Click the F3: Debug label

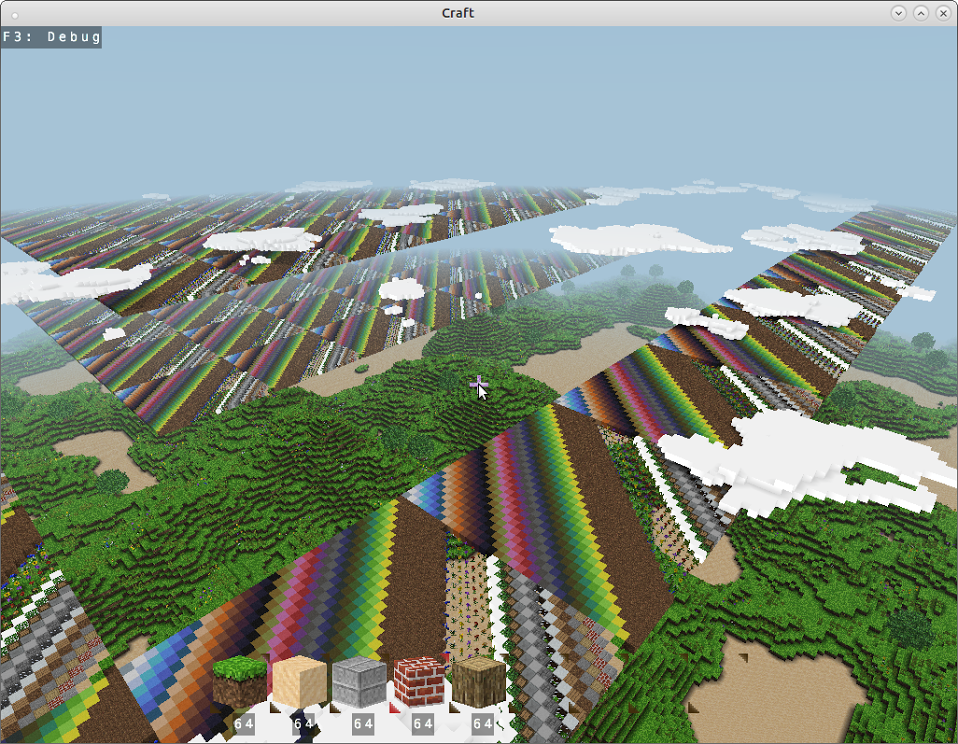pyautogui.click(x=51, y=37)
